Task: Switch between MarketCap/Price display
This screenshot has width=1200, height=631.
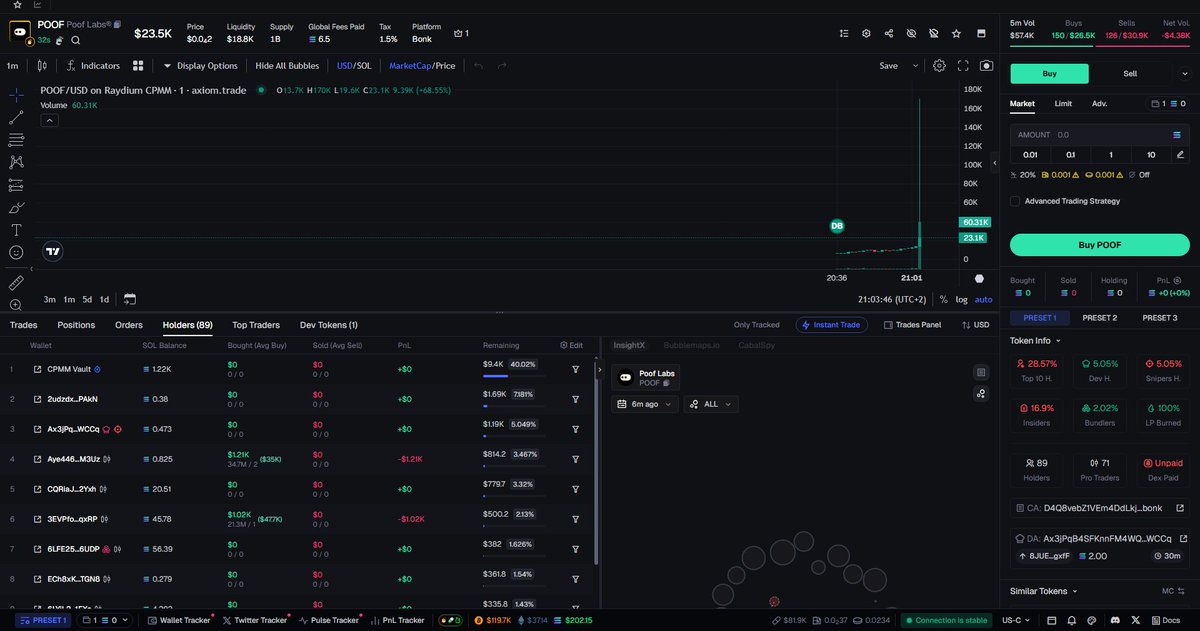Action: (422, 66)
